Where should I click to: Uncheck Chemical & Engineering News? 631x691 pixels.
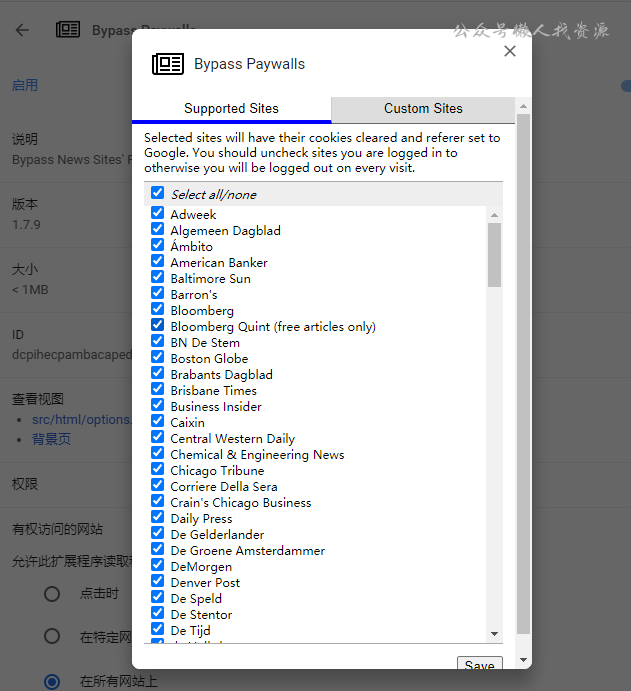pos(157,453)
